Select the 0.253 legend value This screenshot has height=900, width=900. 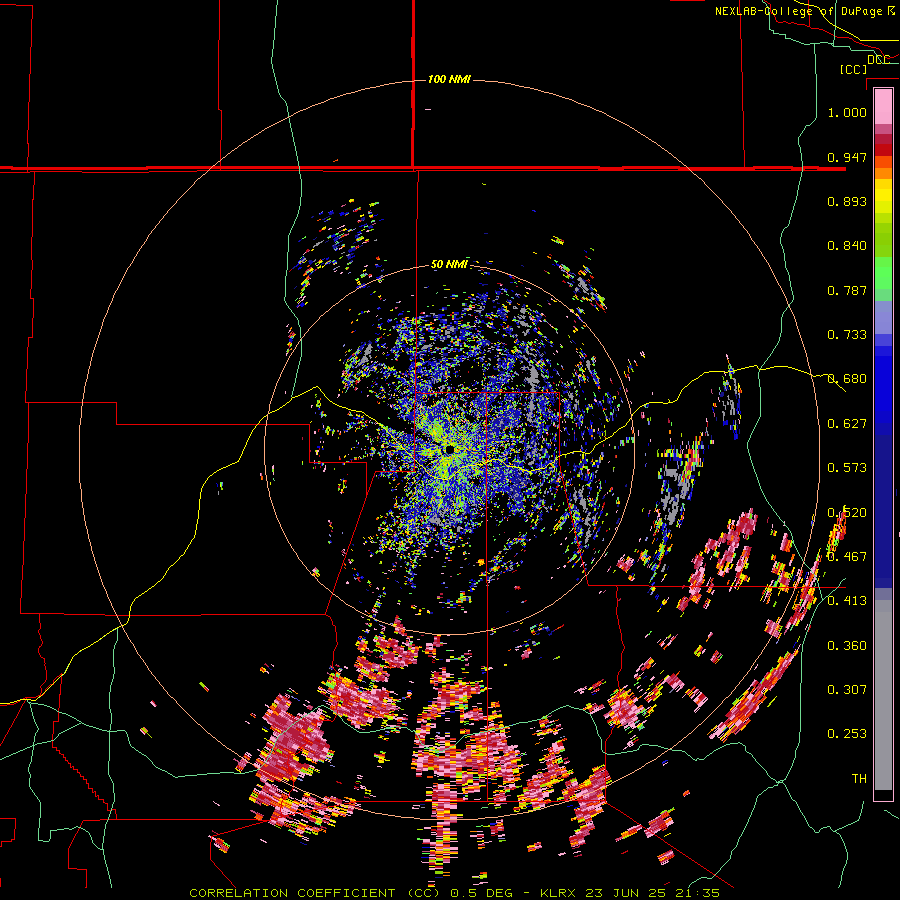pyautogui.click(x=847, y=734)
